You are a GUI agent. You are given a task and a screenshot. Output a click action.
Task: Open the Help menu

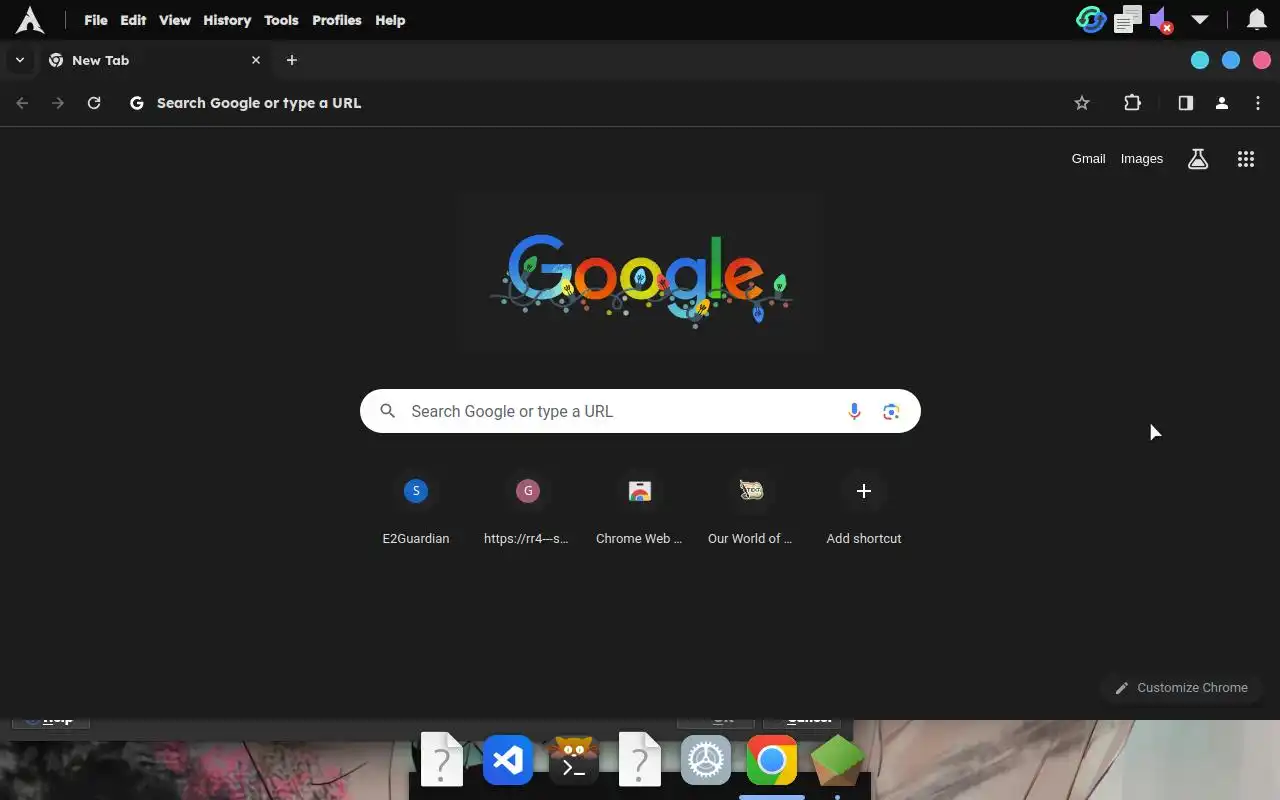390,20
